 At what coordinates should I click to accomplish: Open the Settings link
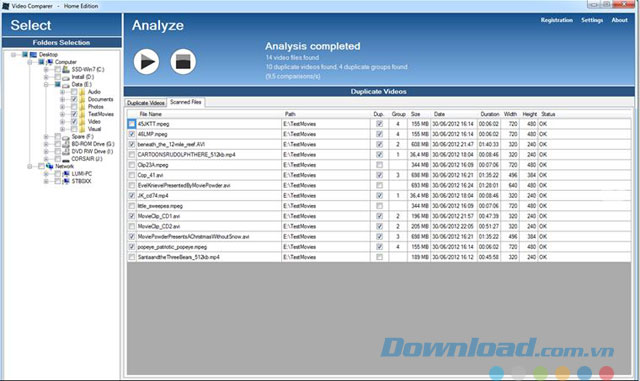(592, 20)
